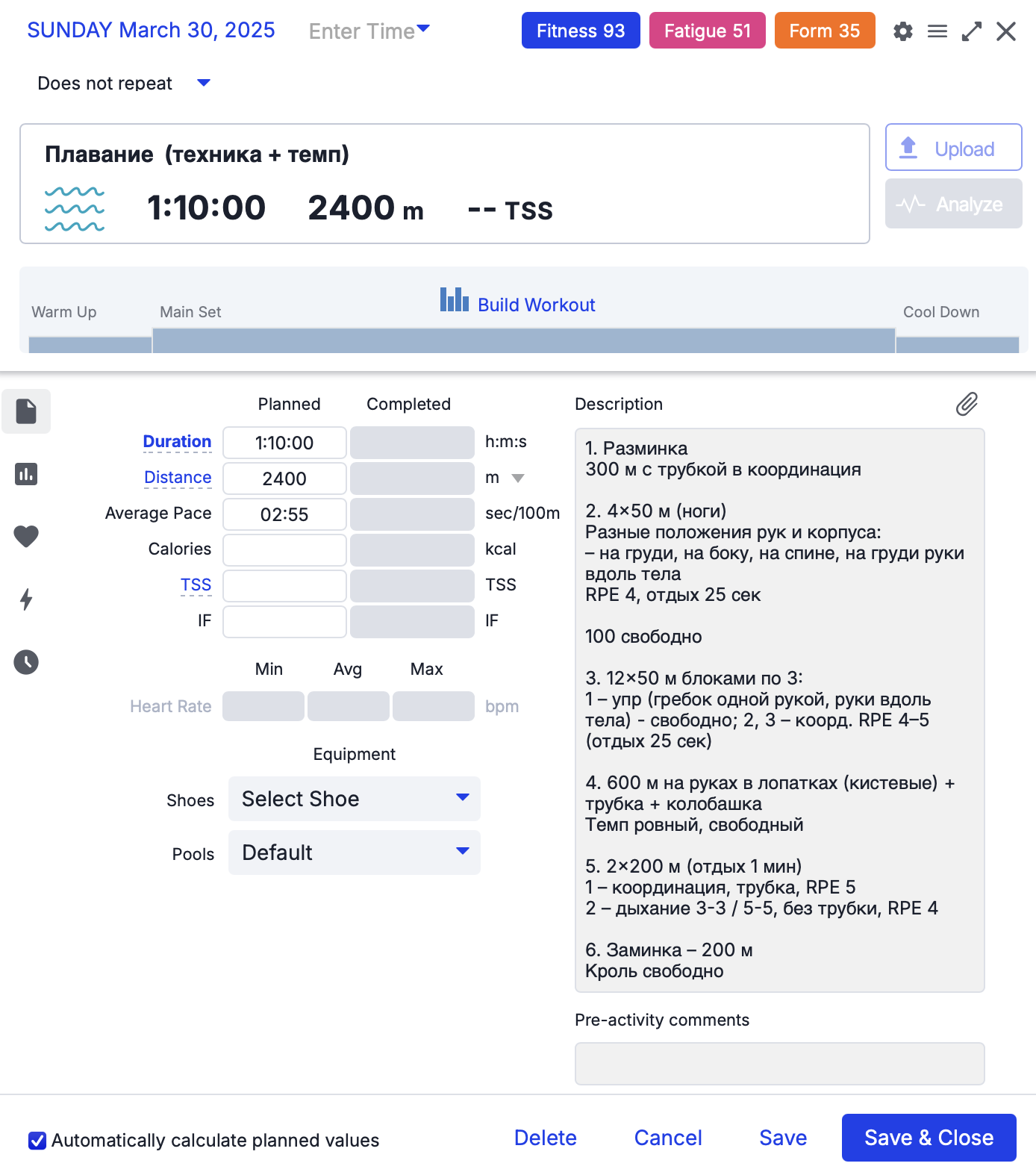Open the Select Shoe dropdown

(x=355, y=799)
